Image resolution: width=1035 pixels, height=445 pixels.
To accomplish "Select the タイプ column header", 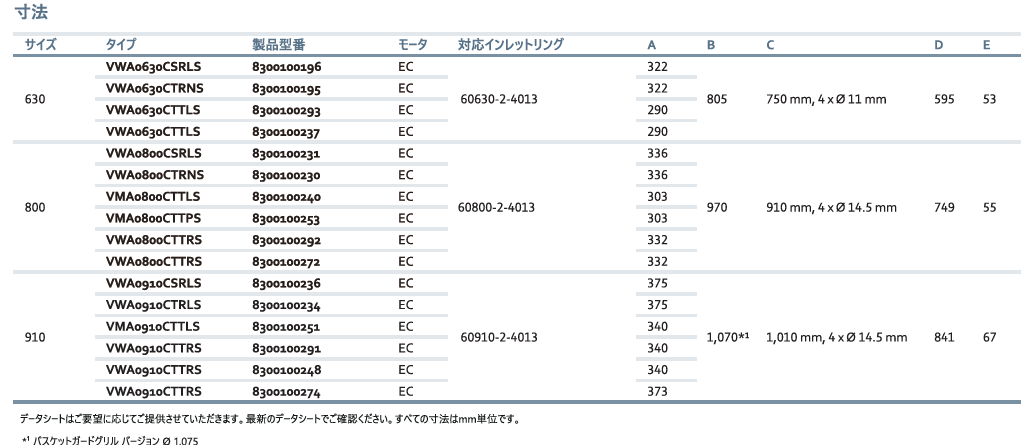I will (x=121, y=45).
